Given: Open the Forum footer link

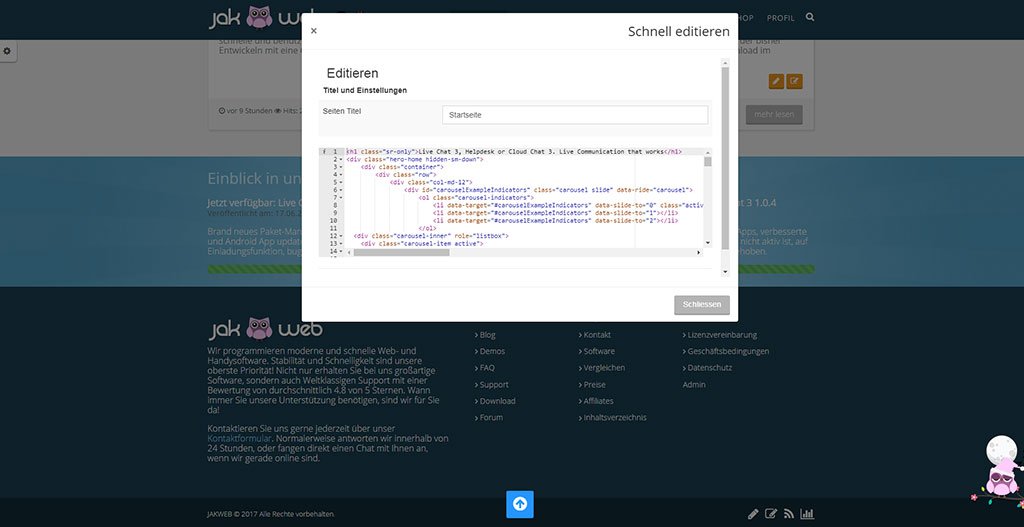Looking at the screenshot, I should pyautogui.click(x=490, y=417).
